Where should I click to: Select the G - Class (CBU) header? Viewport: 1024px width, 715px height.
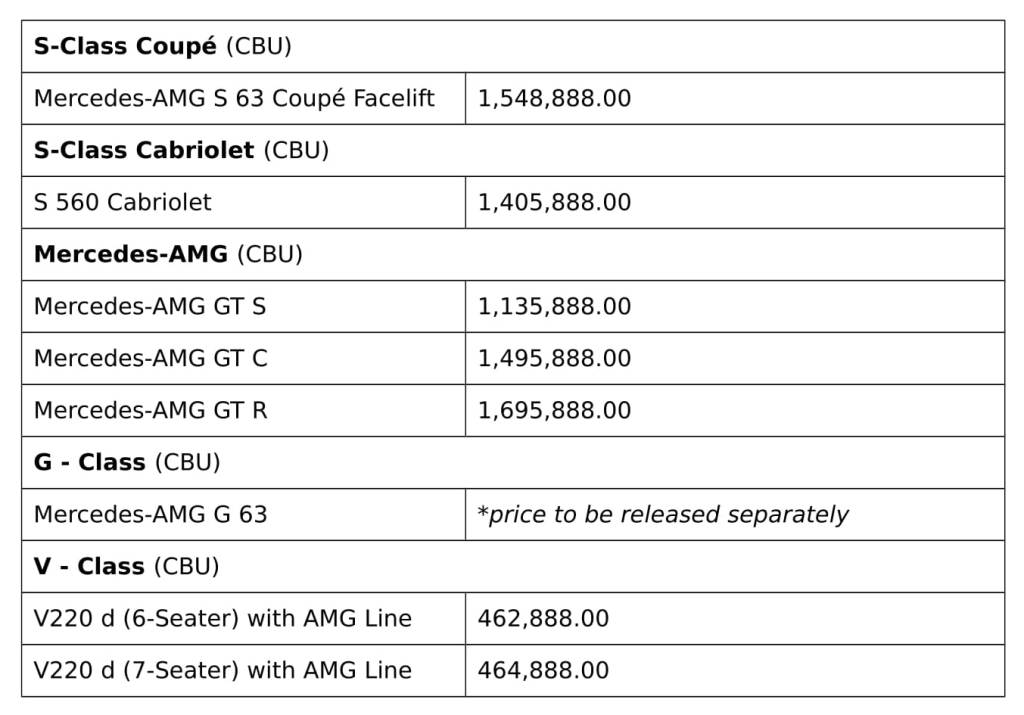(127, 462)
